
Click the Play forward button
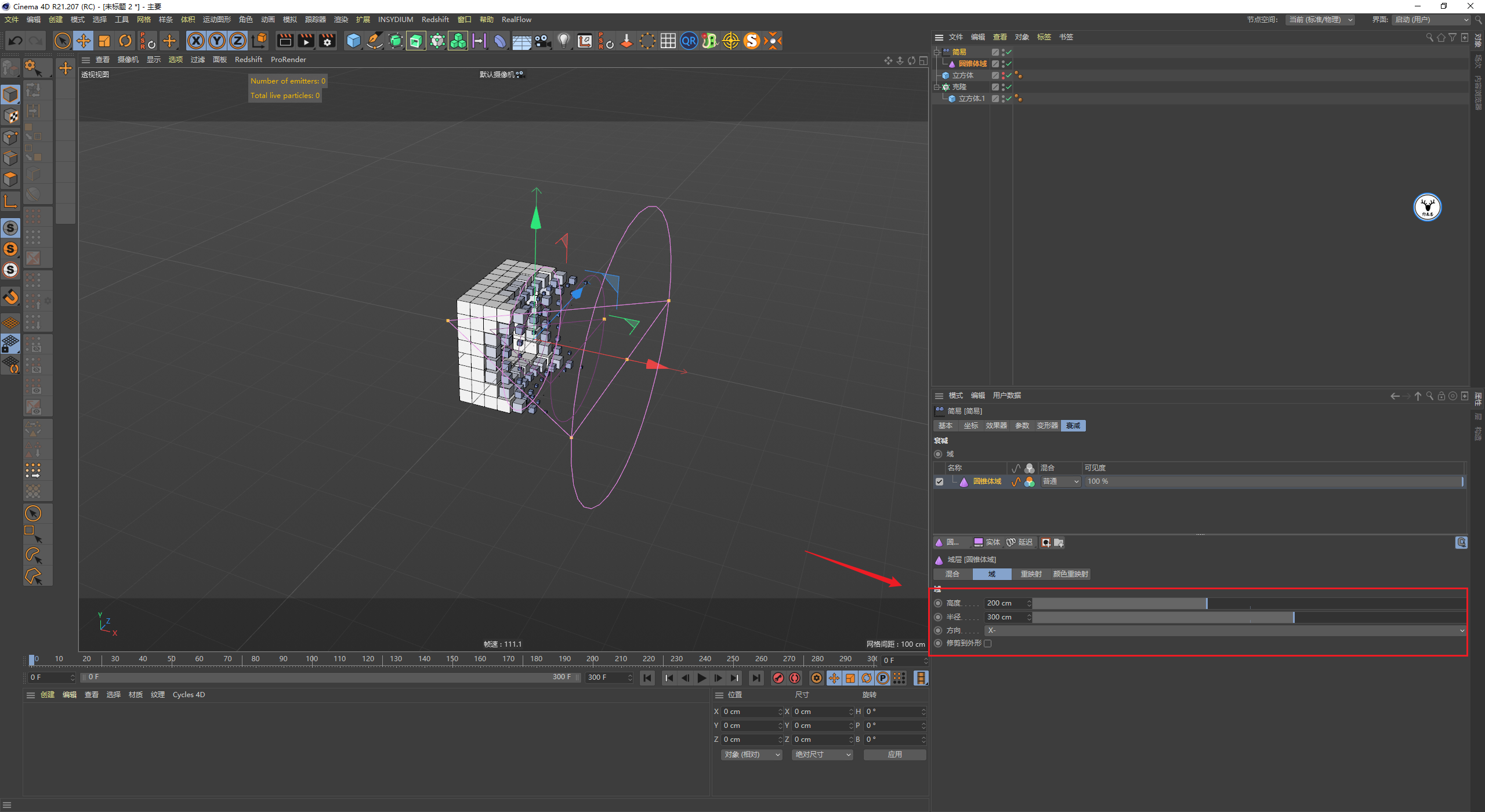(x=702, y=678)
